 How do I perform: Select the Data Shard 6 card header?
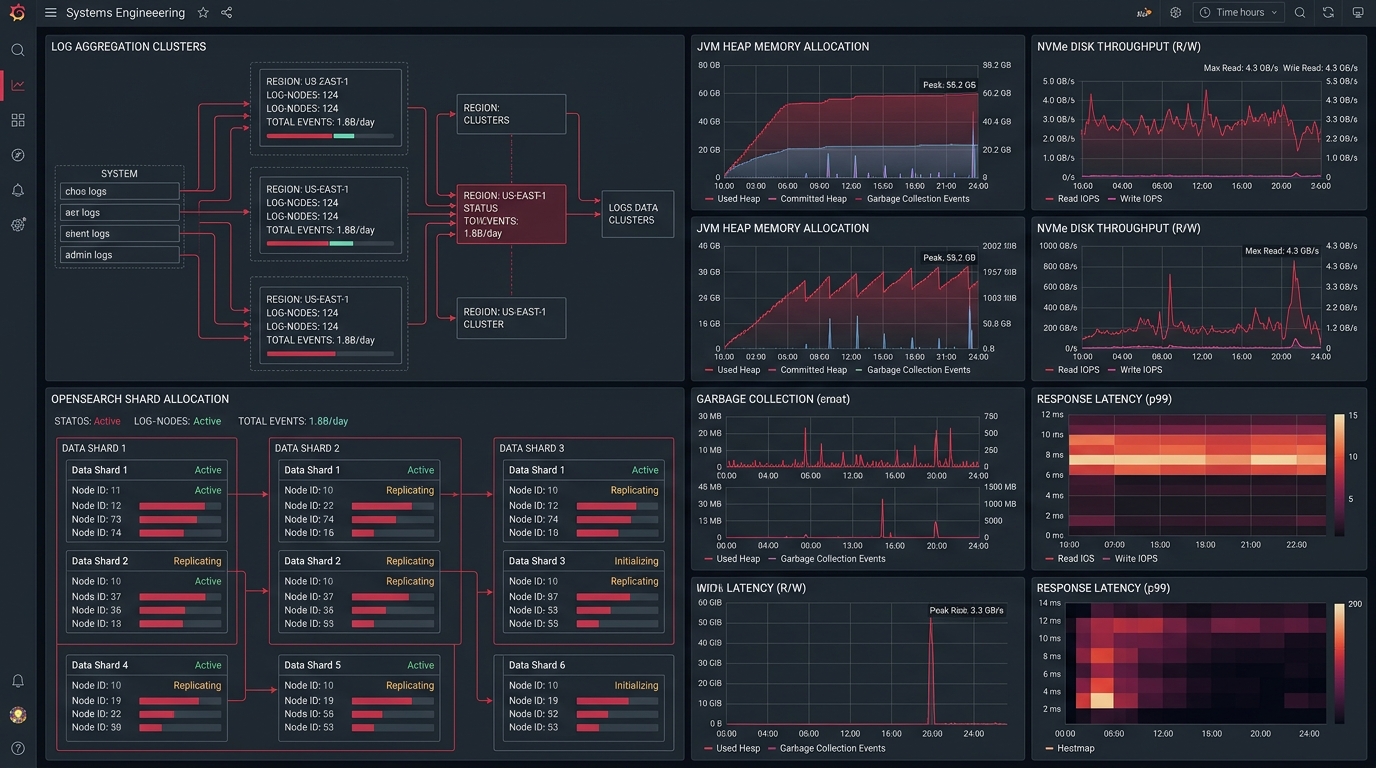coord(584,665)
